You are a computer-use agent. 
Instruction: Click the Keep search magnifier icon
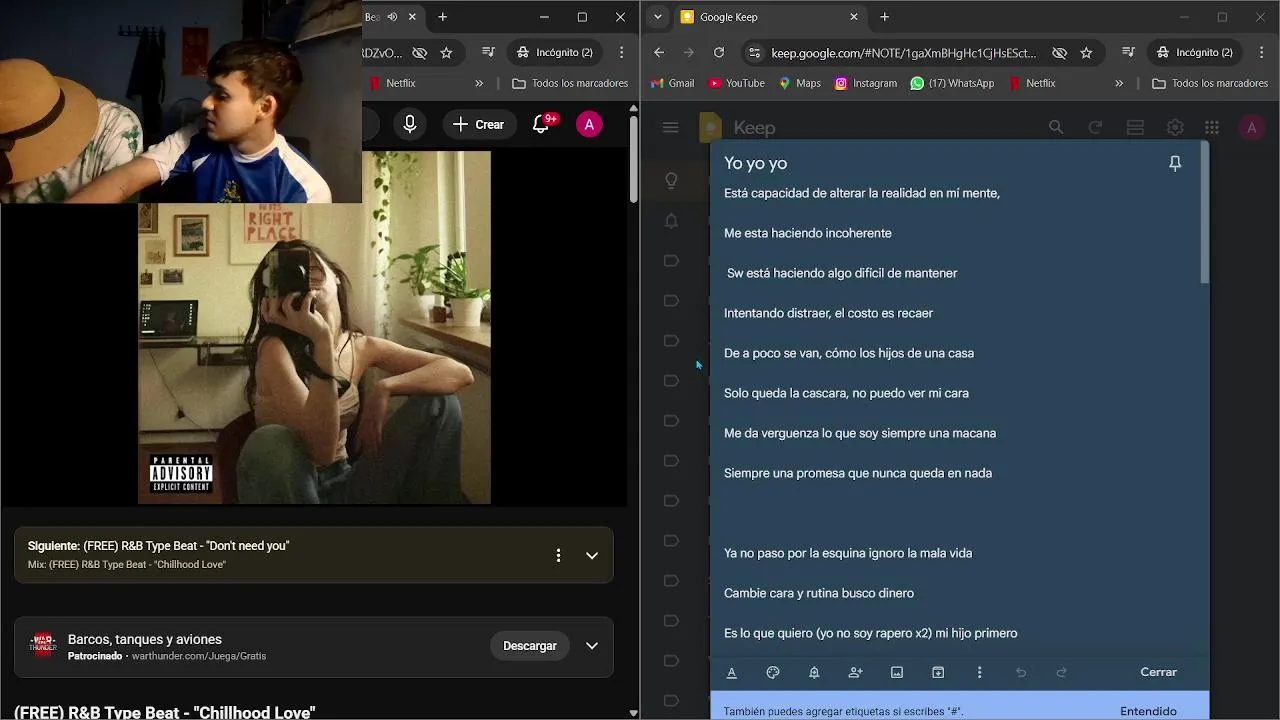[x=1056, y=127]
